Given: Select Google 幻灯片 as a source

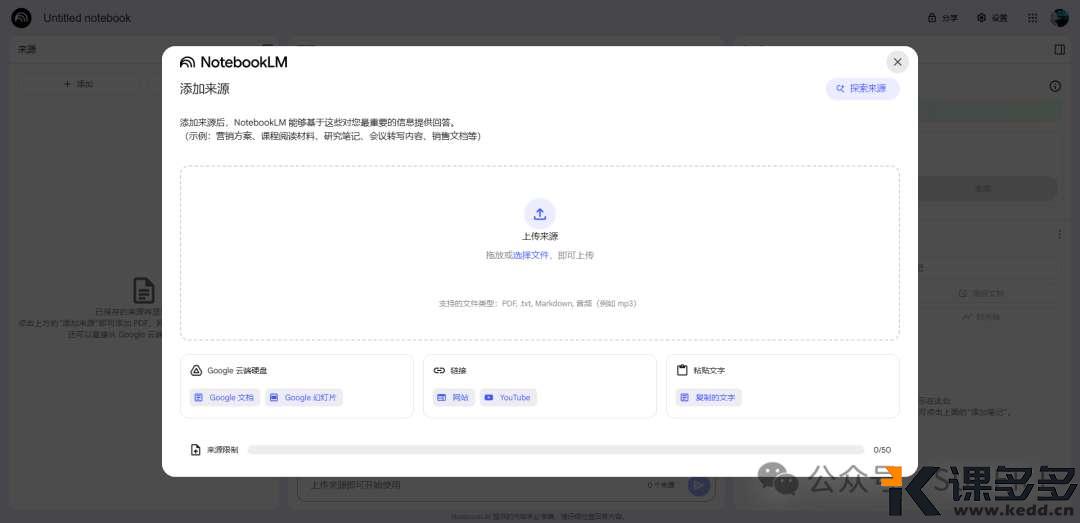Looking at the screenshot, I should (304, 398).
